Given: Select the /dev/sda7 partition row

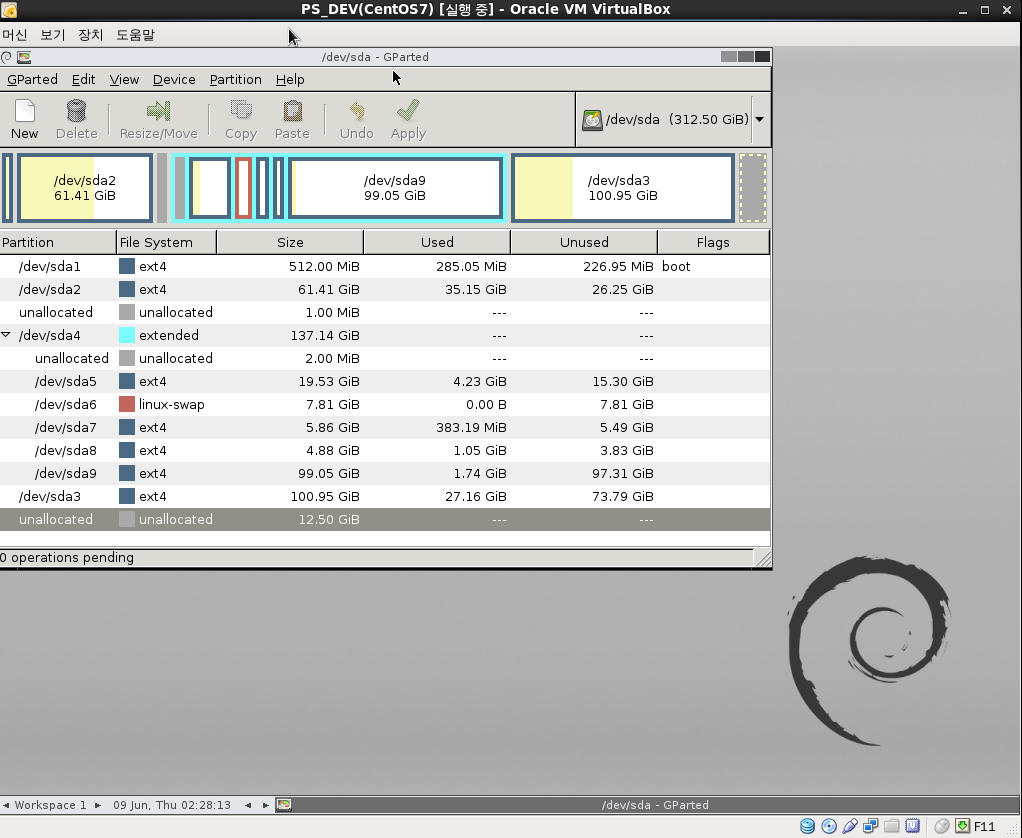Looking at the screenshot, I should click(x=385, y=427).
